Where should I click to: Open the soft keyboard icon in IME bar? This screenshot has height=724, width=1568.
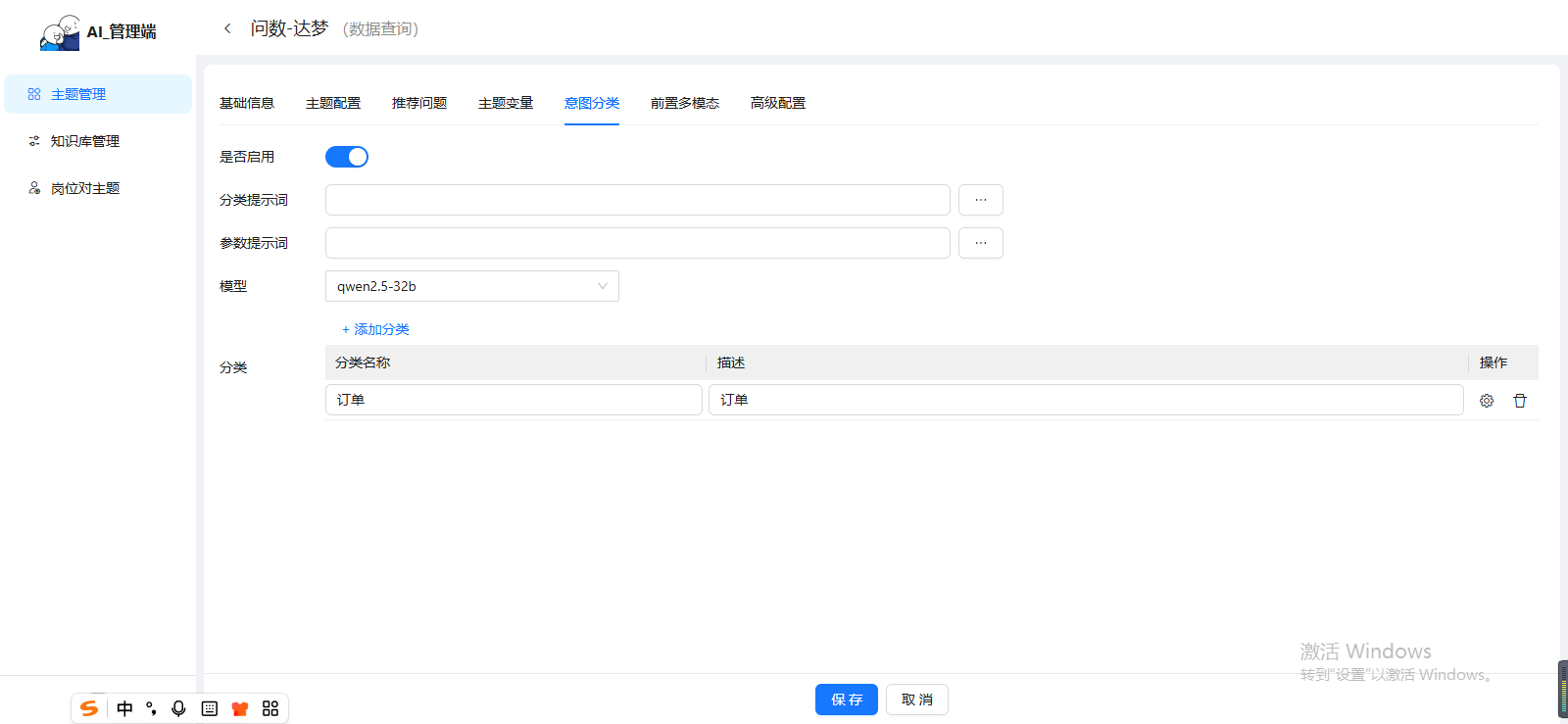click(210, 708)
